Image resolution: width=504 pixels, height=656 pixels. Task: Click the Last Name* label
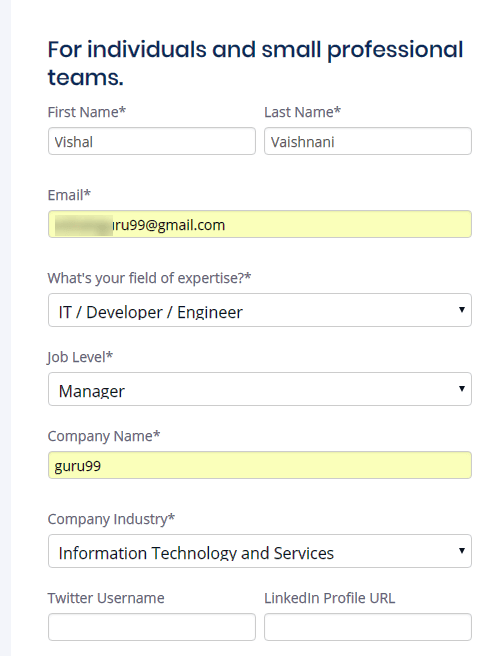click(x=302, y=112)
